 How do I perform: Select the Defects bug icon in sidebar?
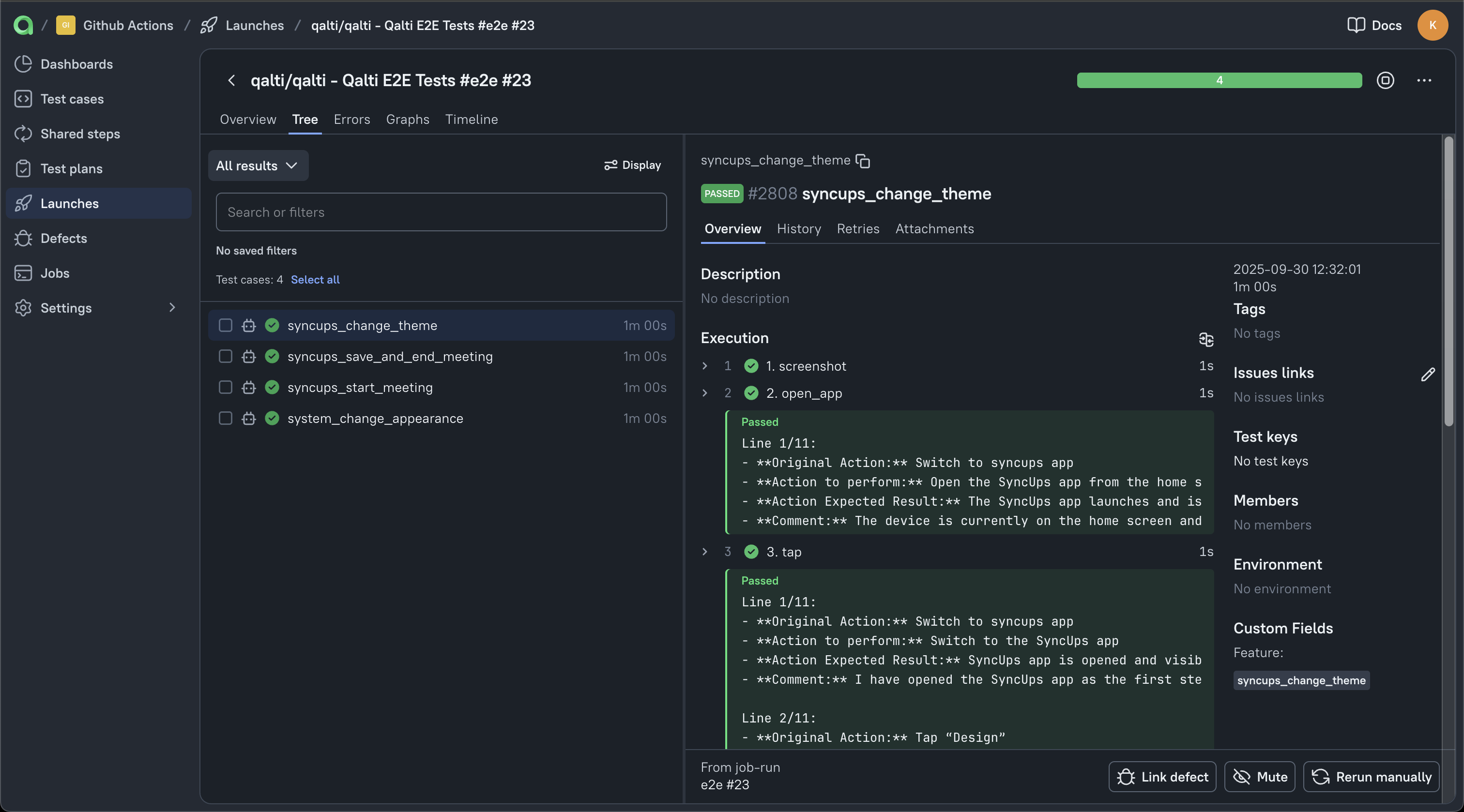23,238
